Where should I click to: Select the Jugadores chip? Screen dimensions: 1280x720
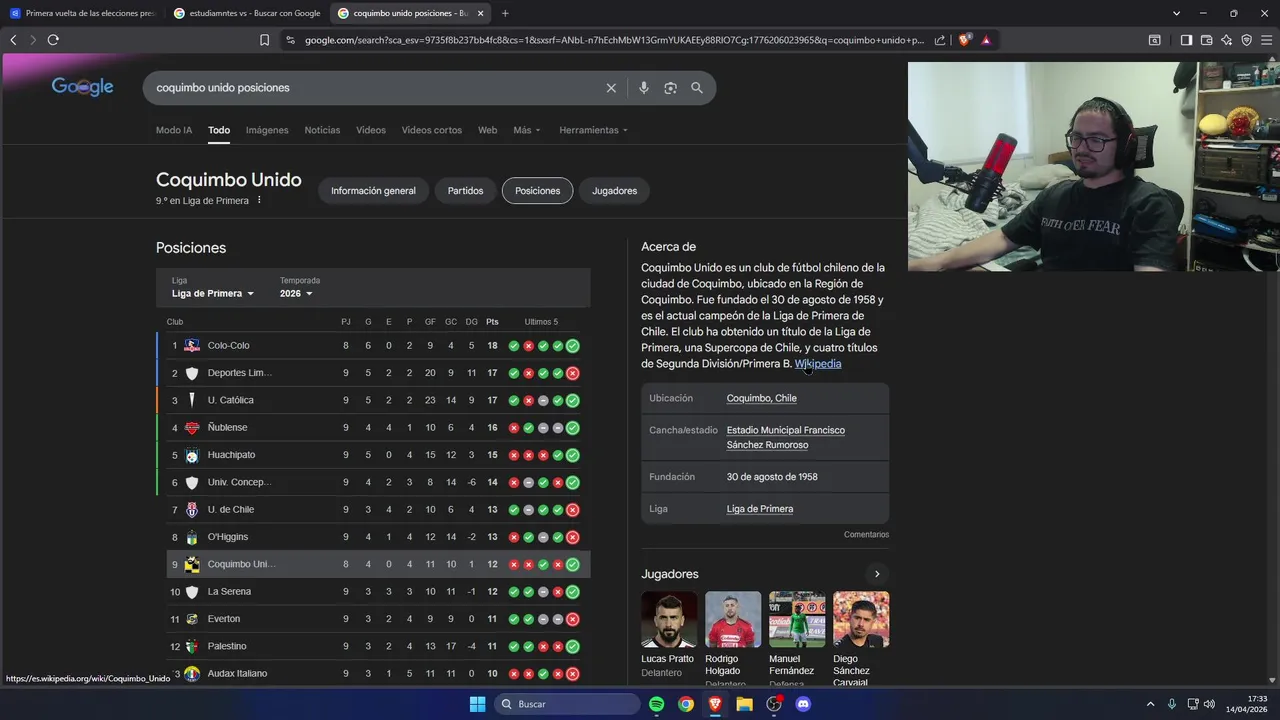click(x=614, y=191)
